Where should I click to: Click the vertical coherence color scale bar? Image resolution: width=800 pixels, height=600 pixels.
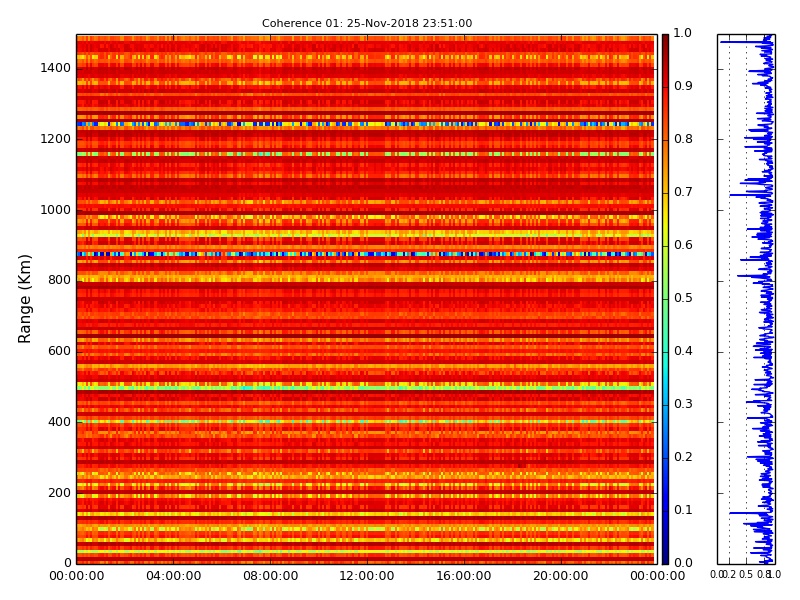[x=665, y=299]
